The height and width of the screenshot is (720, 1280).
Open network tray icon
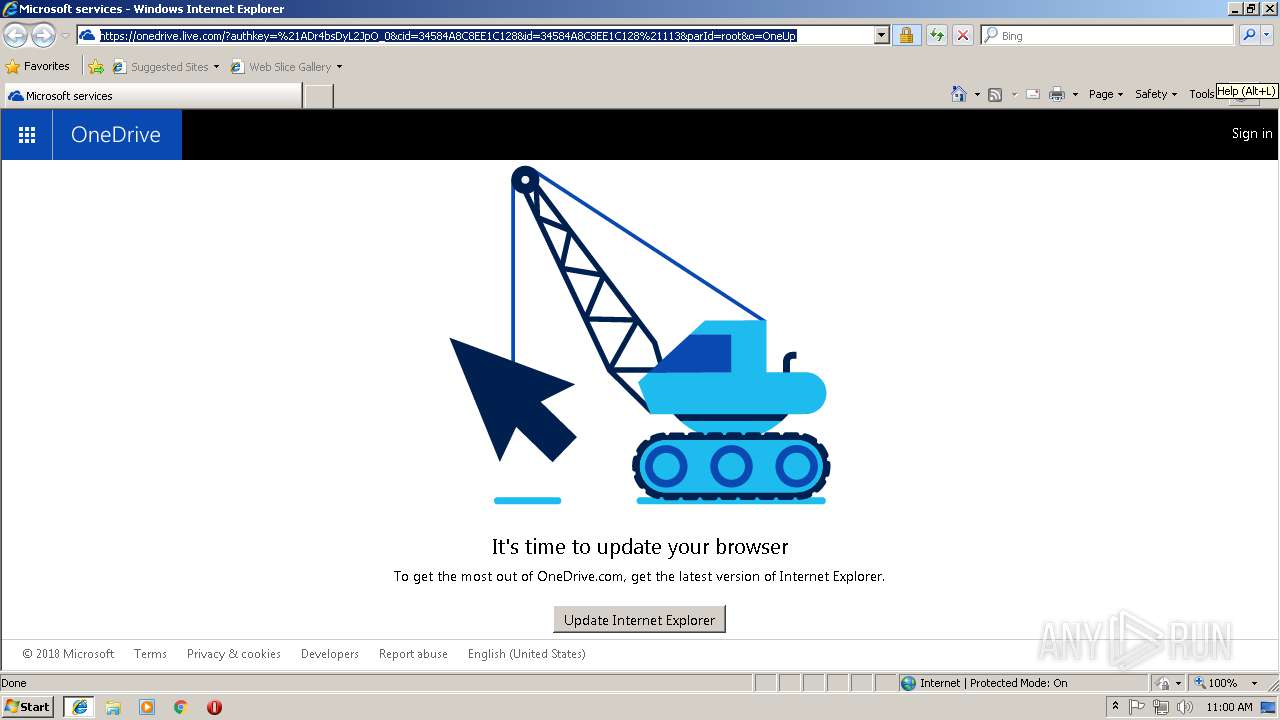click(x=1161, y=707)
